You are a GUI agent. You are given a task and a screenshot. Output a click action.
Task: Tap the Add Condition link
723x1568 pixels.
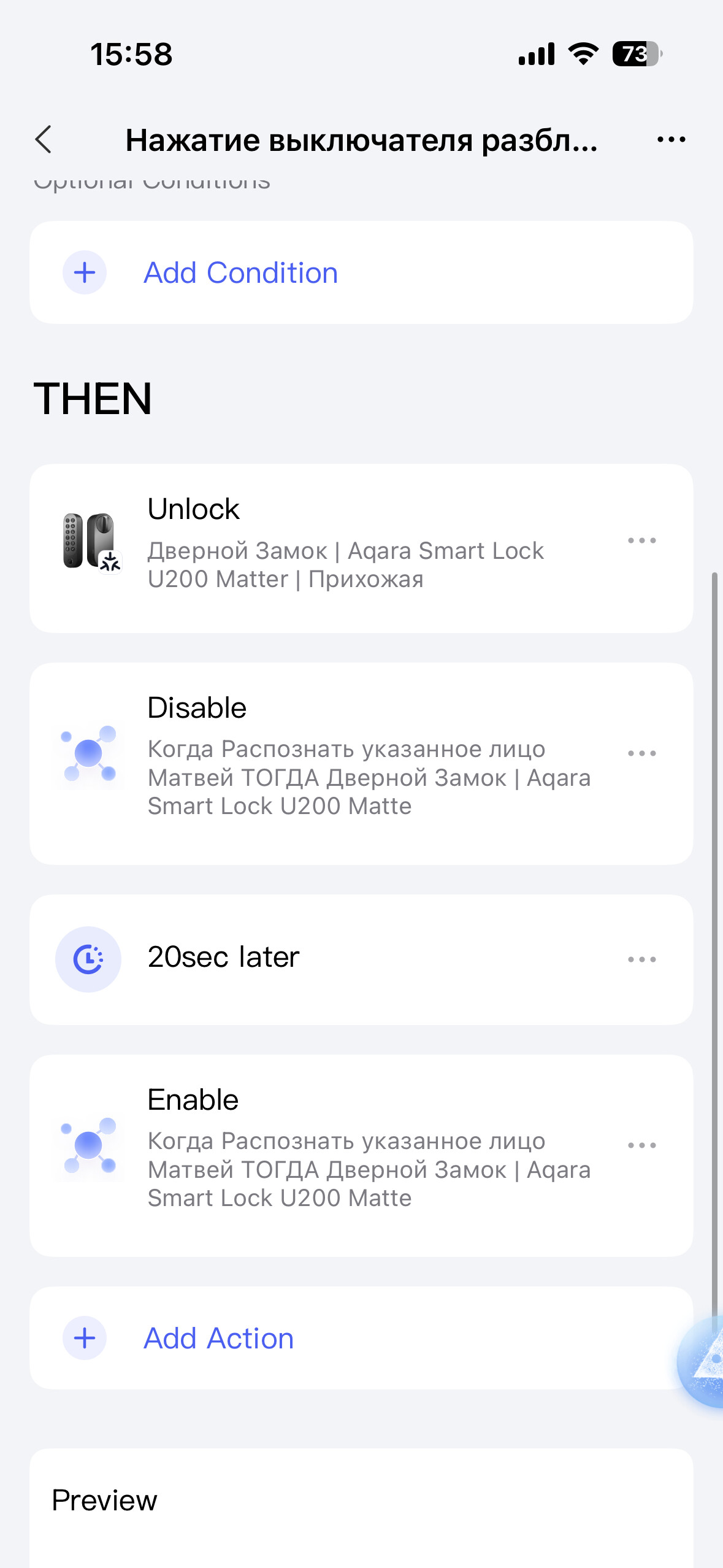click(240, 273)
